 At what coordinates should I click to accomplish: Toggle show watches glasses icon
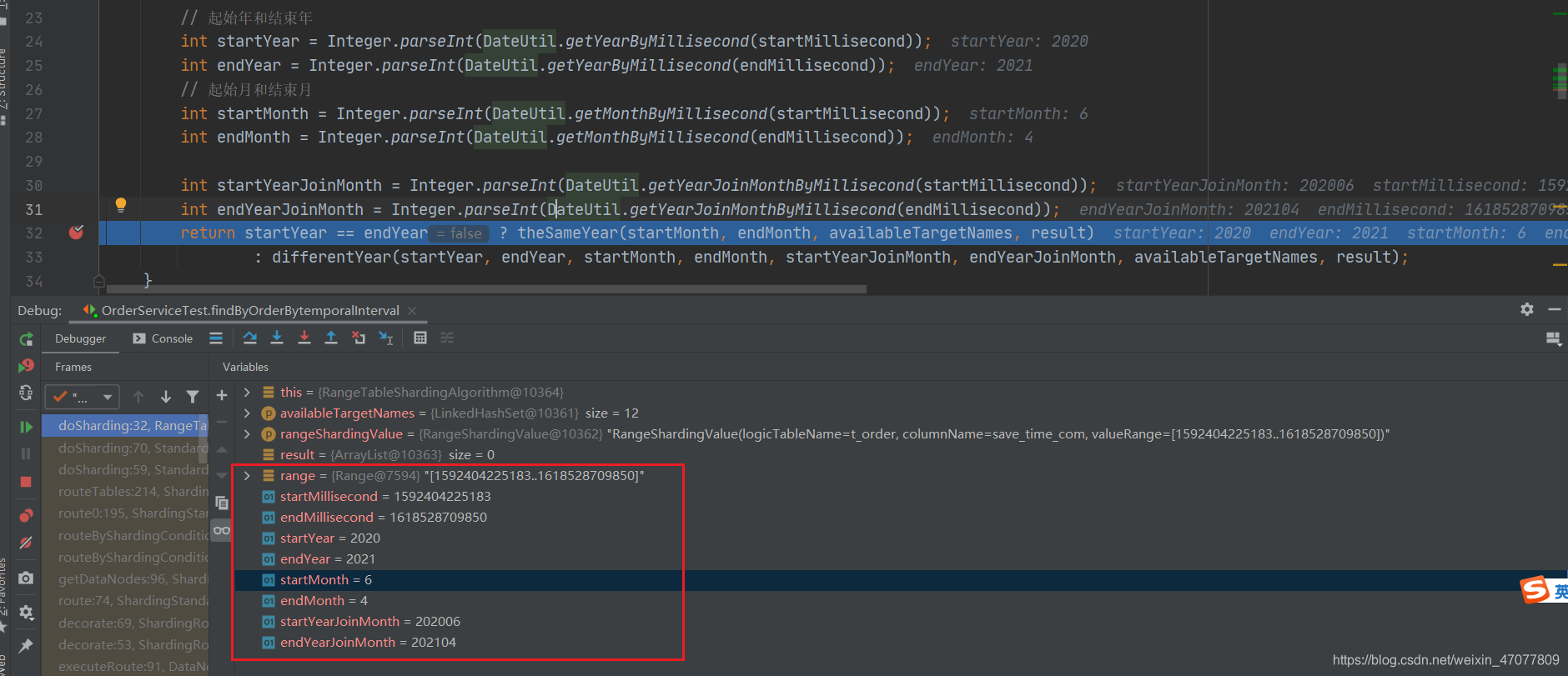[222, 530]
